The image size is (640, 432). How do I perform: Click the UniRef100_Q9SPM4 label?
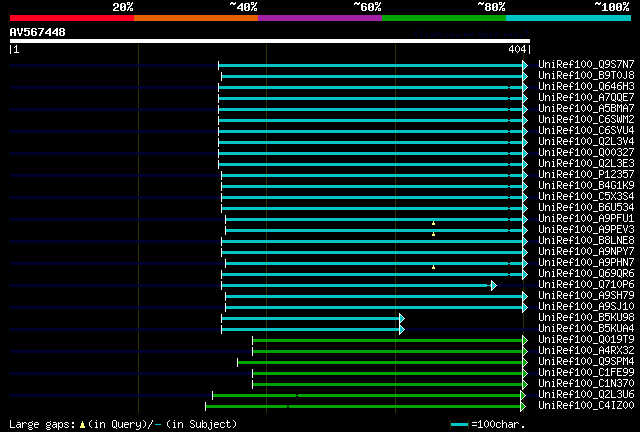(586, 361)
